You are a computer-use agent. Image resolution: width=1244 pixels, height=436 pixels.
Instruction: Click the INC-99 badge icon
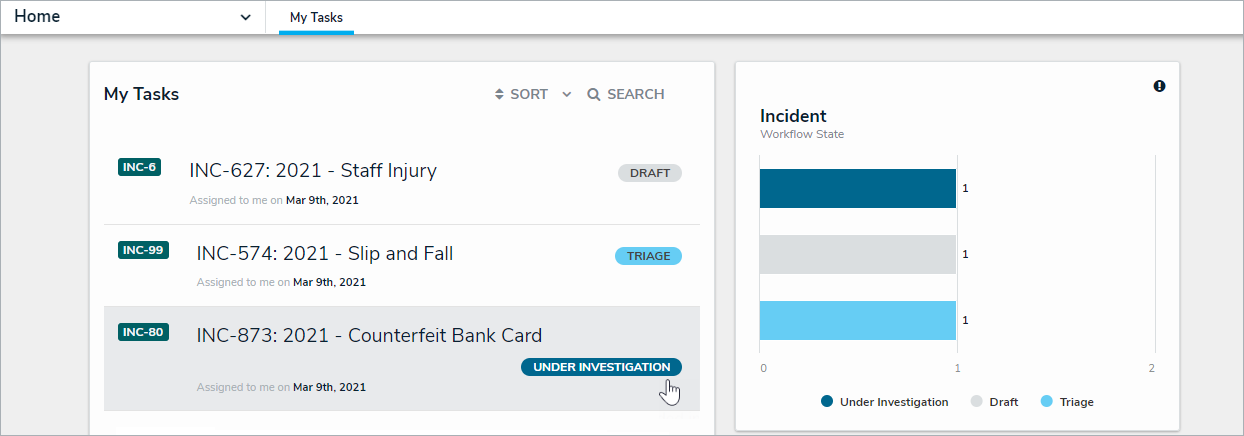click(x=143, y=250)
